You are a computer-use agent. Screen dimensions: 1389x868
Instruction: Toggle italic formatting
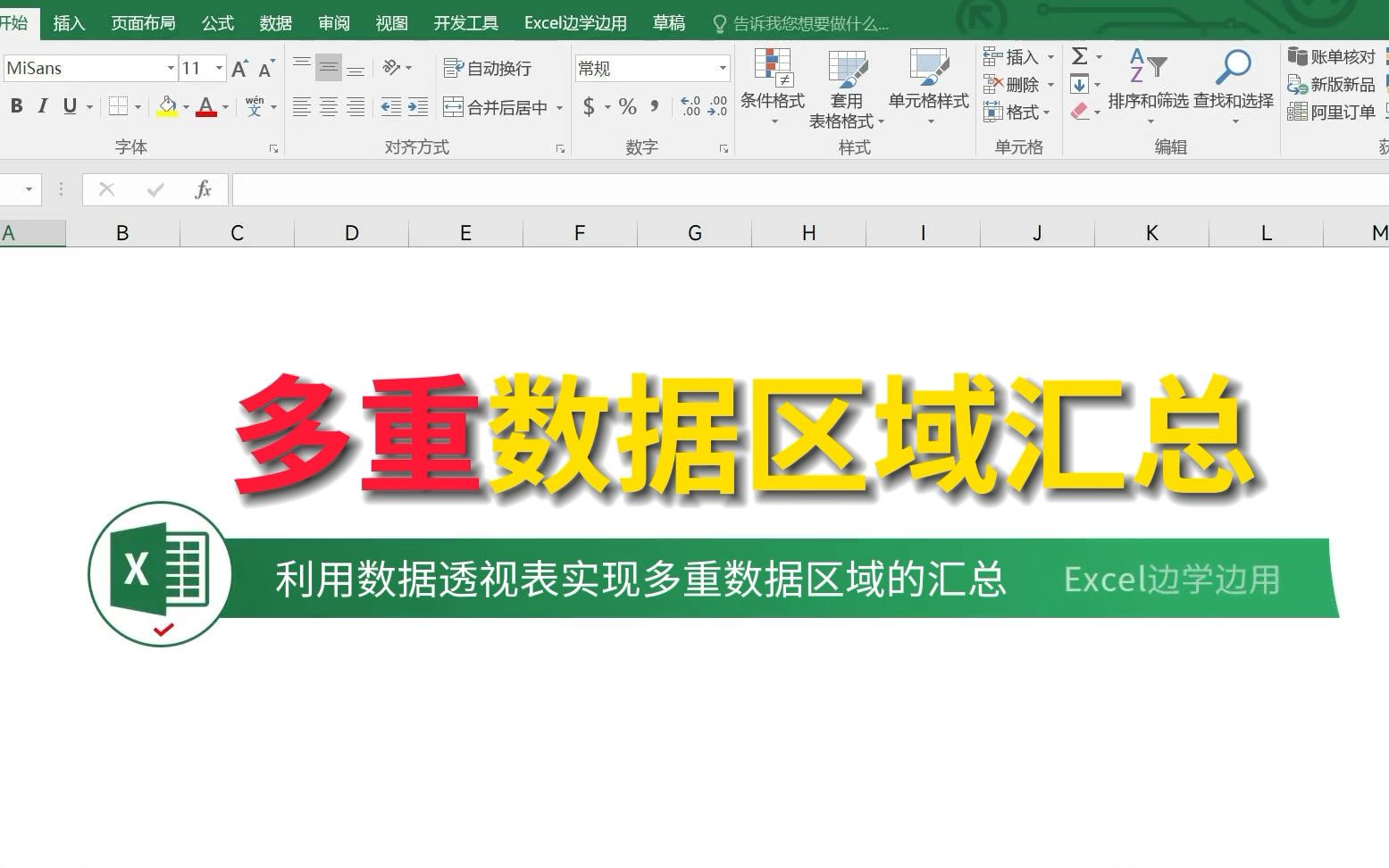click(x=42, y=106)
